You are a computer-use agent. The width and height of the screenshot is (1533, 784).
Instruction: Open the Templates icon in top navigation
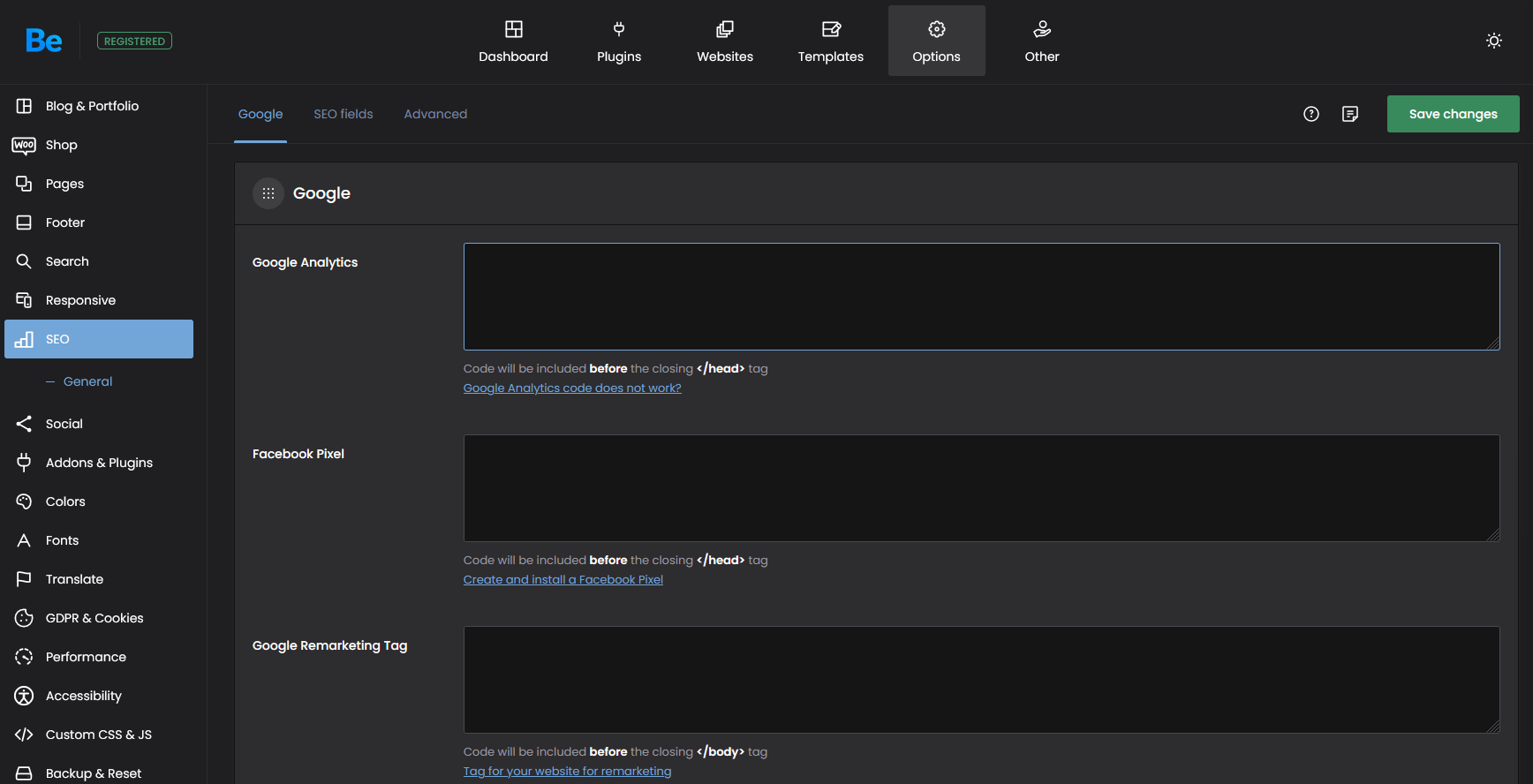pos(831,29)
